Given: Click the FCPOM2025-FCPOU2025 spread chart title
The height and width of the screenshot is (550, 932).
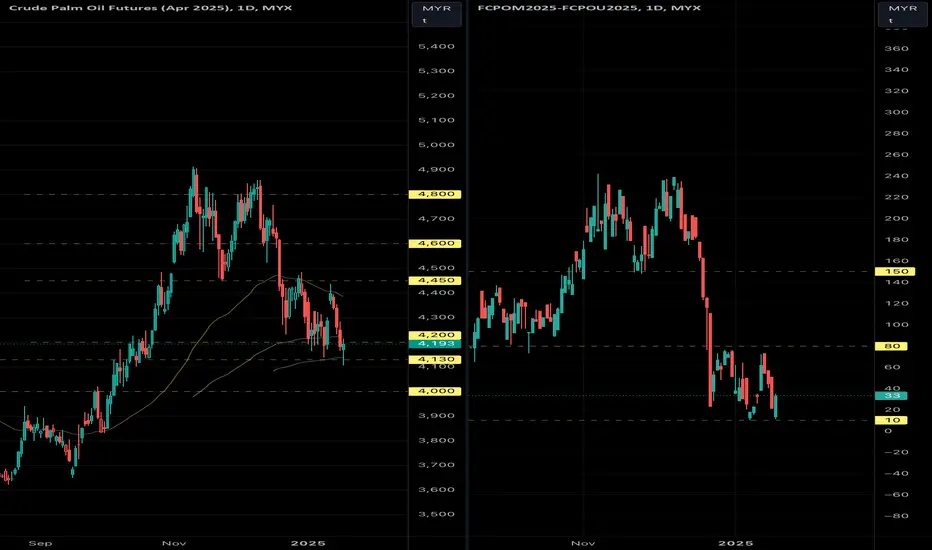Looking at the screenshot, I should (589, 8).
